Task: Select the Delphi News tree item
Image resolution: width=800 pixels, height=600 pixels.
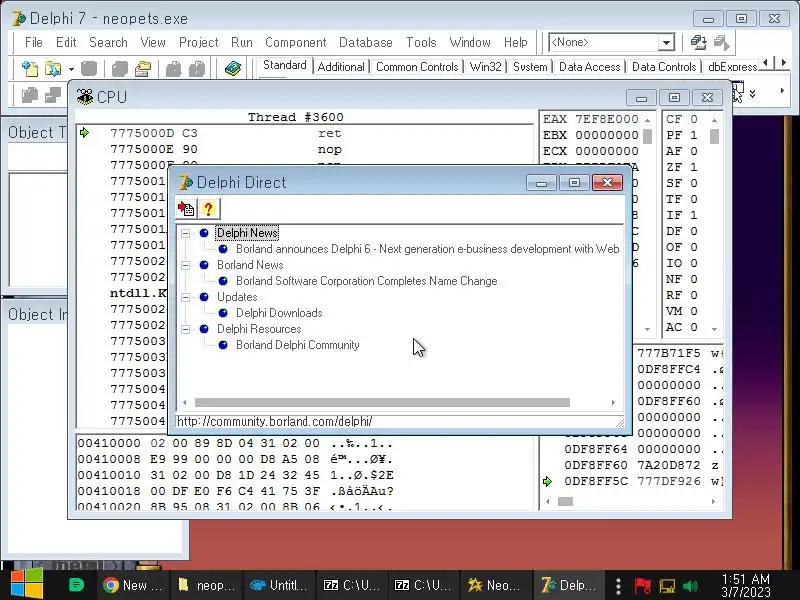Action: point(247,233)
